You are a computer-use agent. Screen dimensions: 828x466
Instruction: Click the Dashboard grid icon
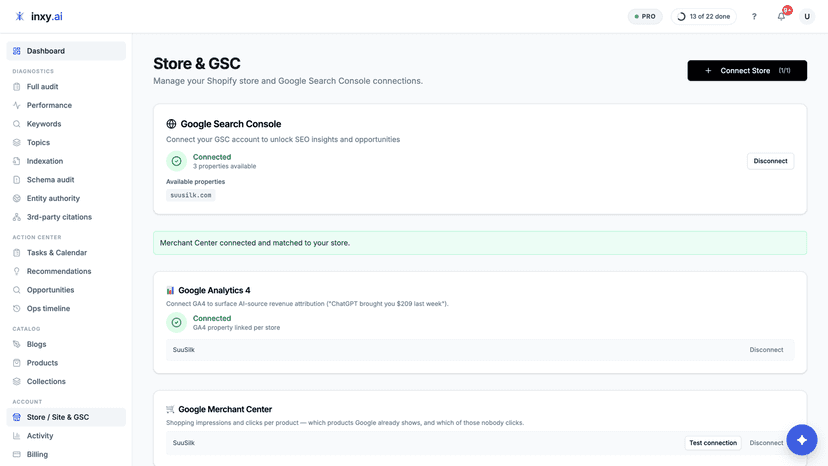pos(17,51)
